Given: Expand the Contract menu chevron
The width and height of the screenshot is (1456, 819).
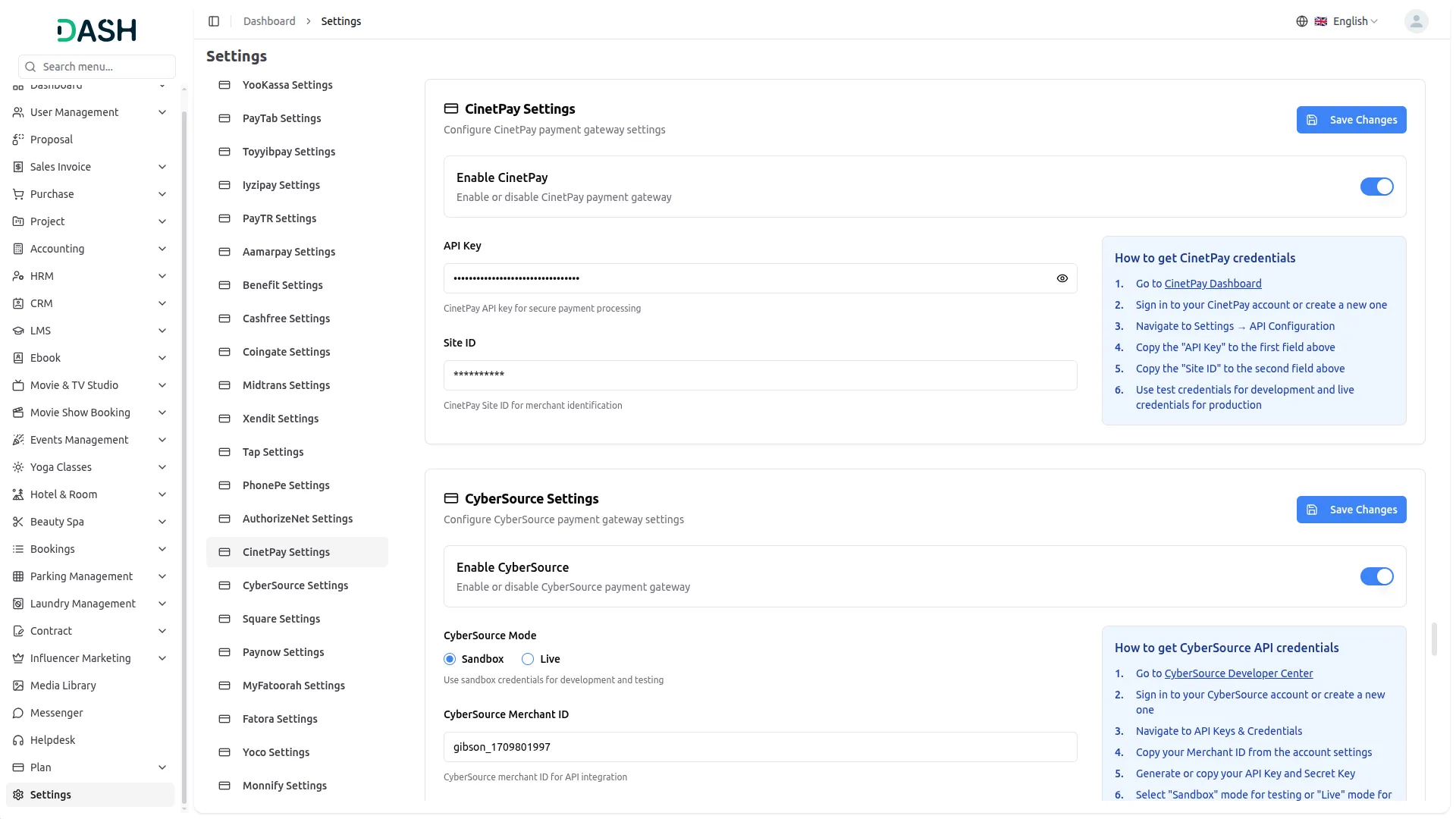Looking at the screenshot, I should point(162,631).
